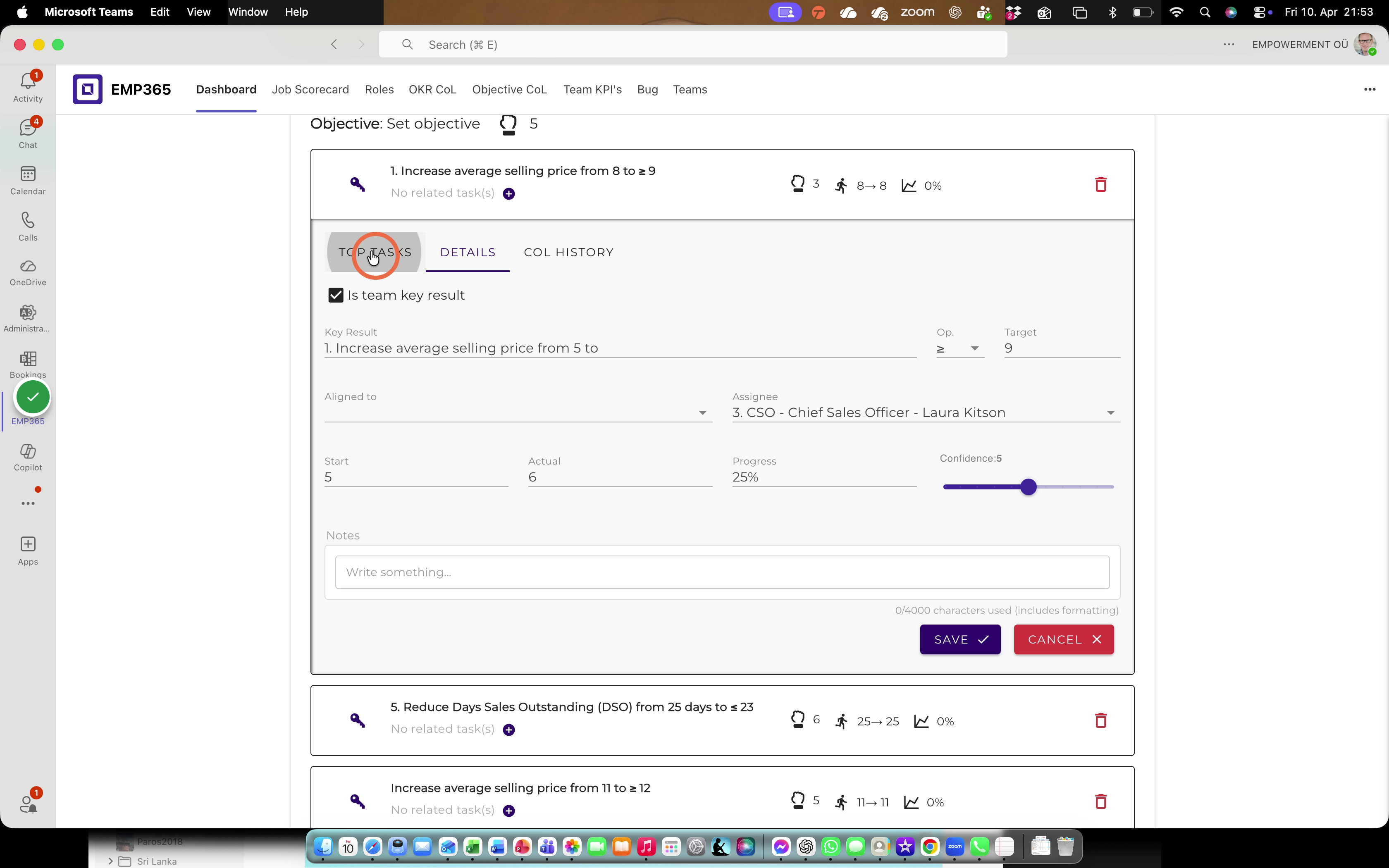Open the Window menu in menu bar

pos(248,12)
